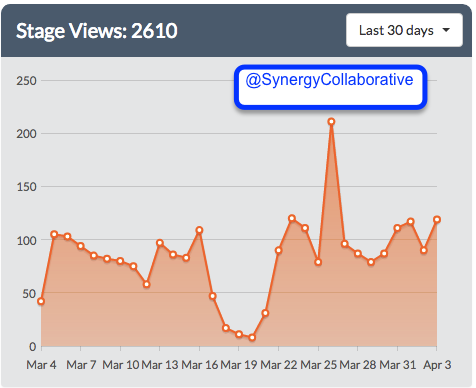The height and width of the screenshot is (388, 476).
Task: Click the Mar 10 x-axis label
Action: click(x=120, y=365)
